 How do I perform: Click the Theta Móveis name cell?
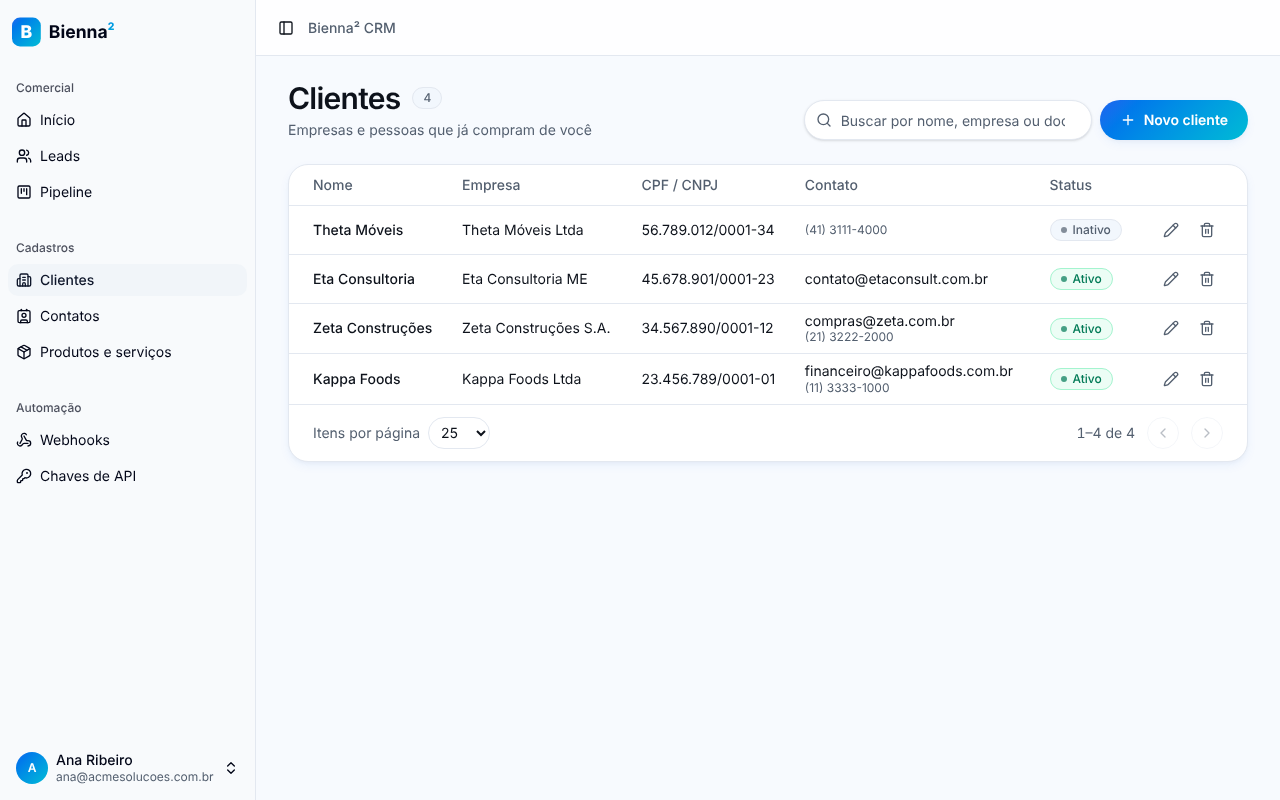click(358, 230)
